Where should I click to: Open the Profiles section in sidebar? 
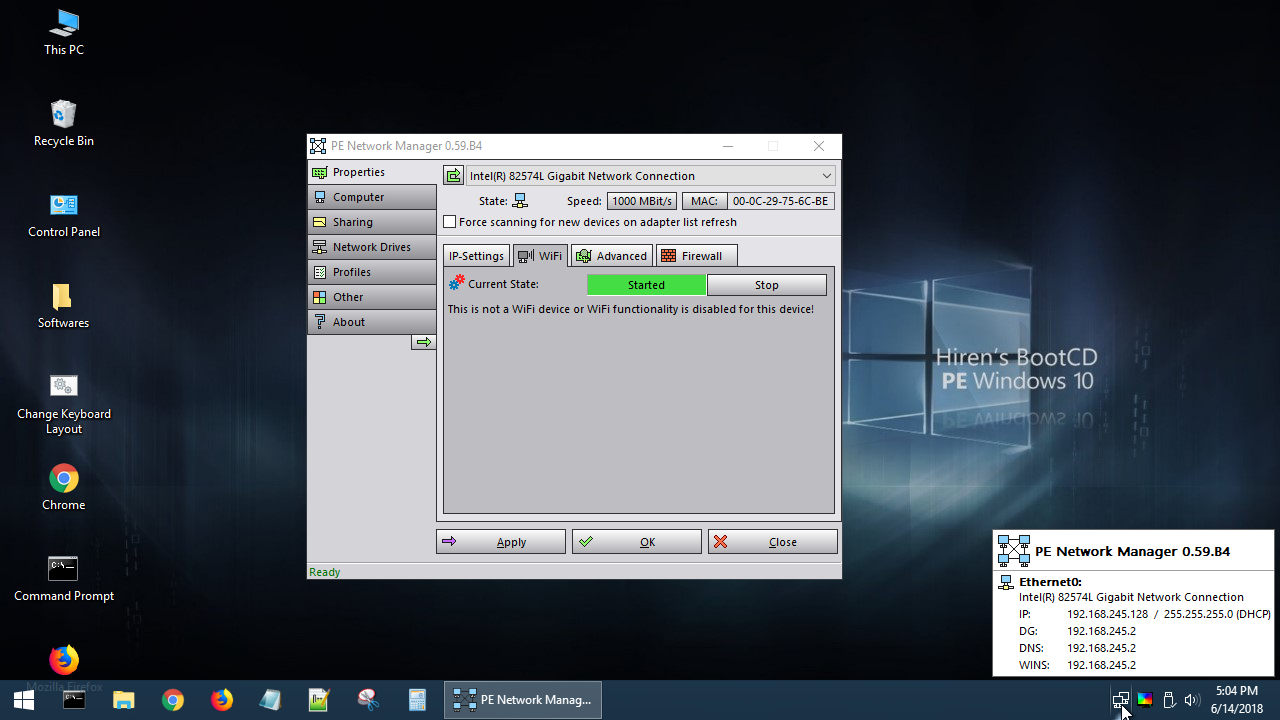[x=372, y=272]
